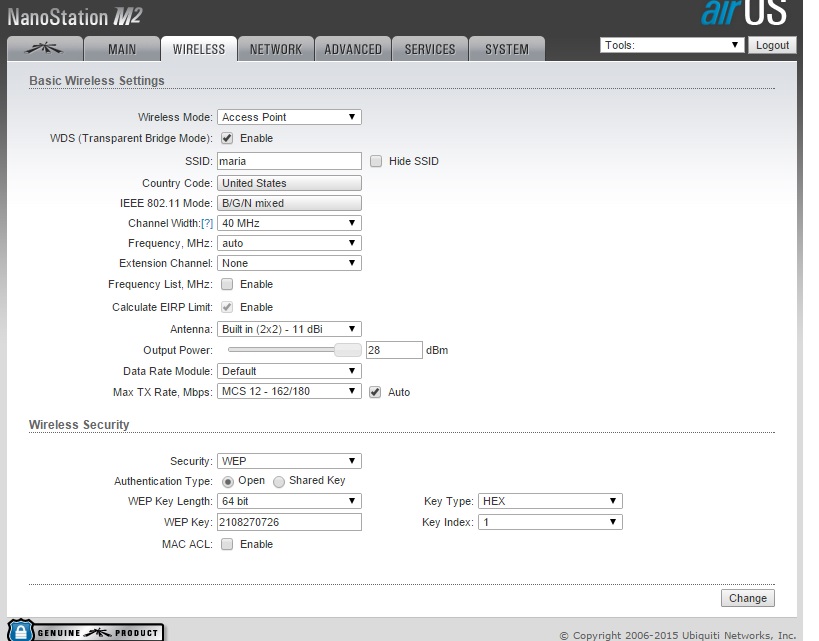Go to the NETWORK tab
The image size is (819, 641).
click(x=276, y=49)
